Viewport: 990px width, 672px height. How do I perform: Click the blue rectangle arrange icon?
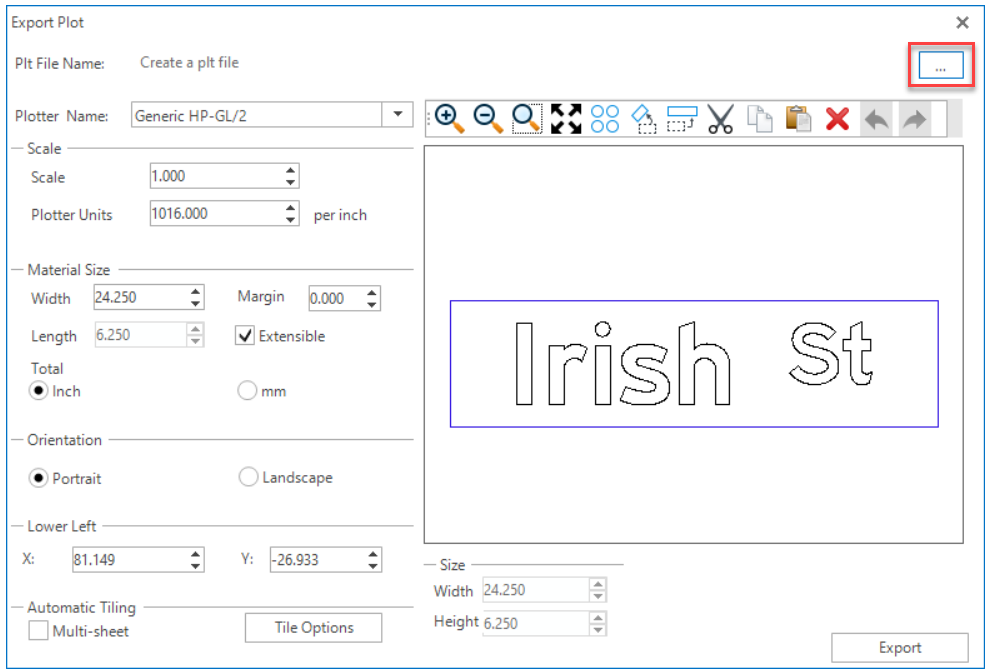[x=682, y=118]
